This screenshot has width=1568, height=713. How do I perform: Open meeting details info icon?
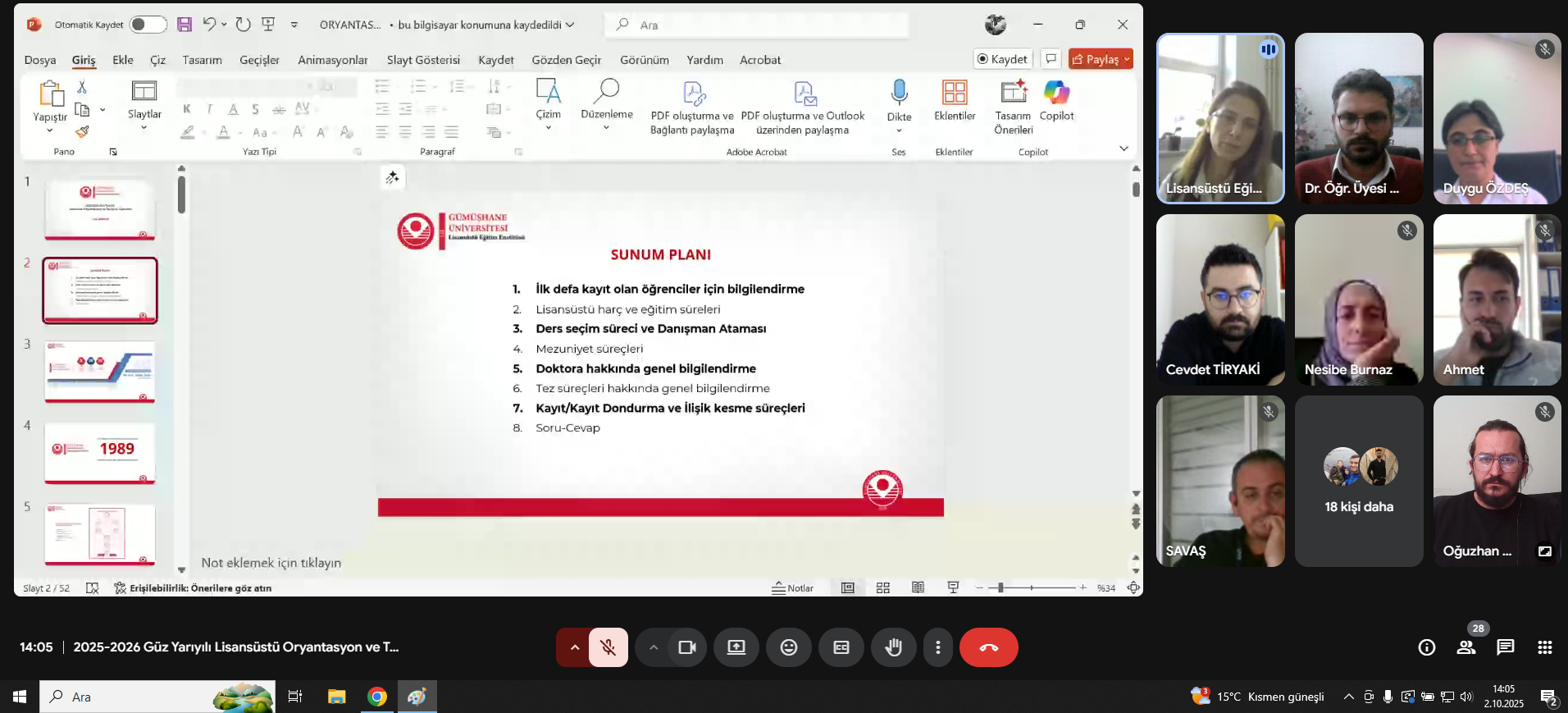[1427, 647]
